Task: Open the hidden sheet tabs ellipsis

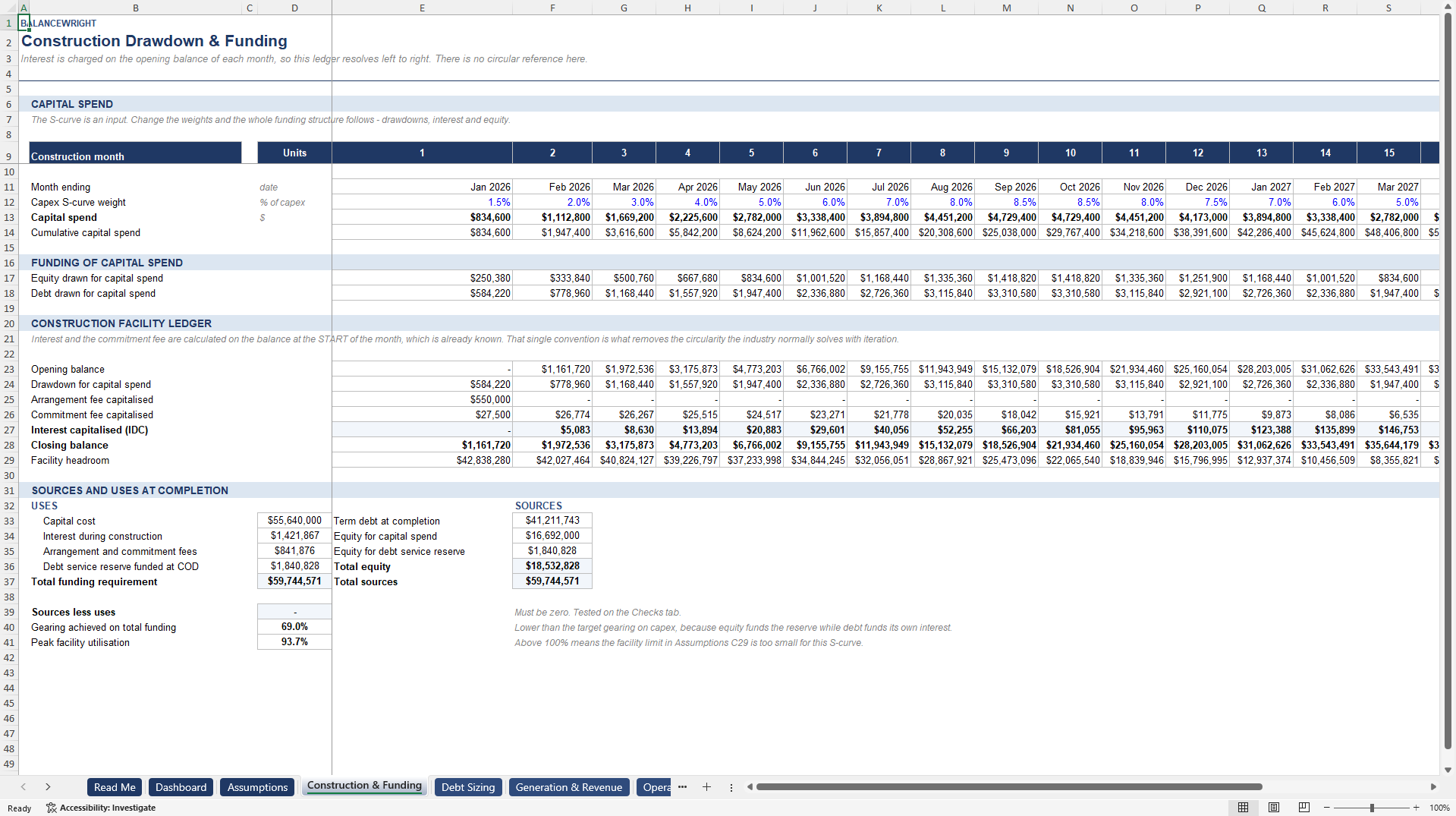Action: [682, 787]
